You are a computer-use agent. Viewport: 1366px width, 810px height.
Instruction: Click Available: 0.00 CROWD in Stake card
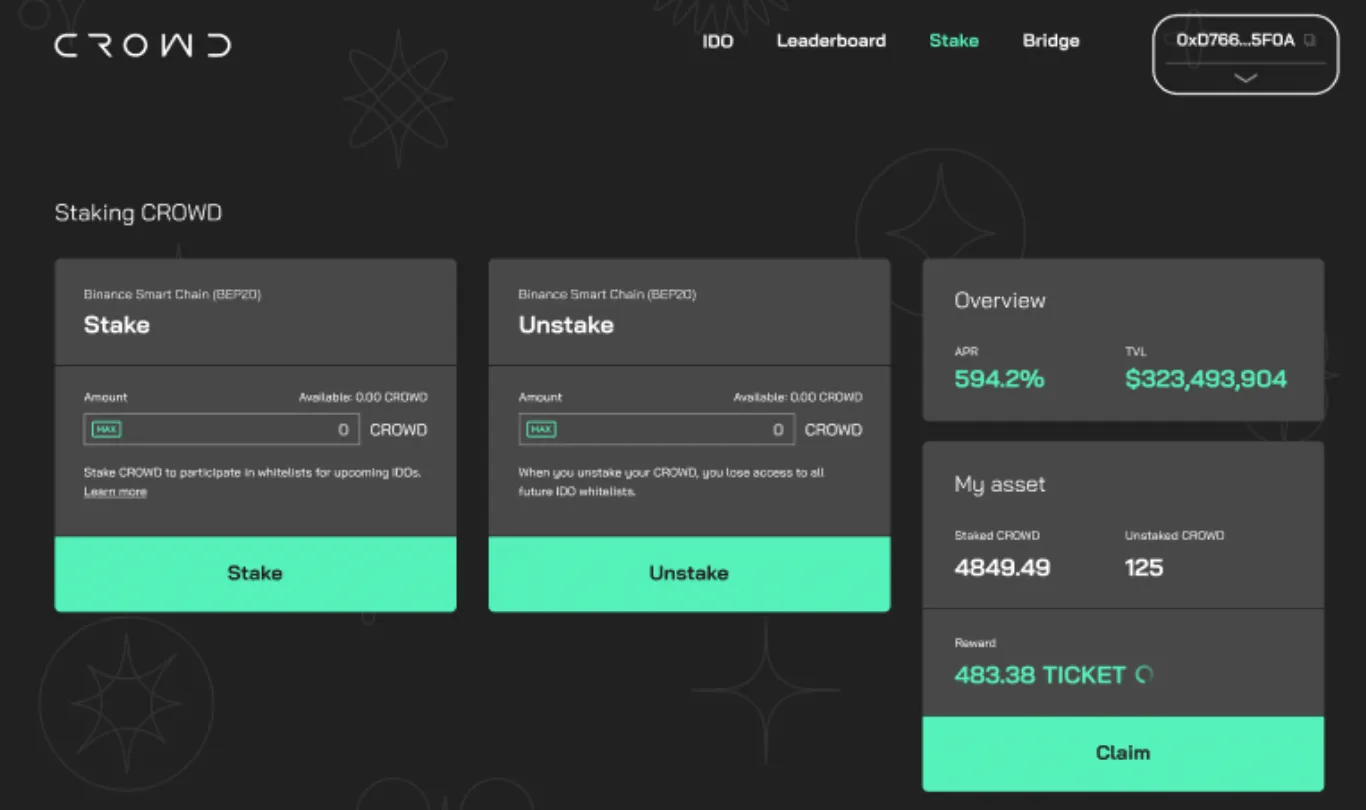(x=363, y=397)
